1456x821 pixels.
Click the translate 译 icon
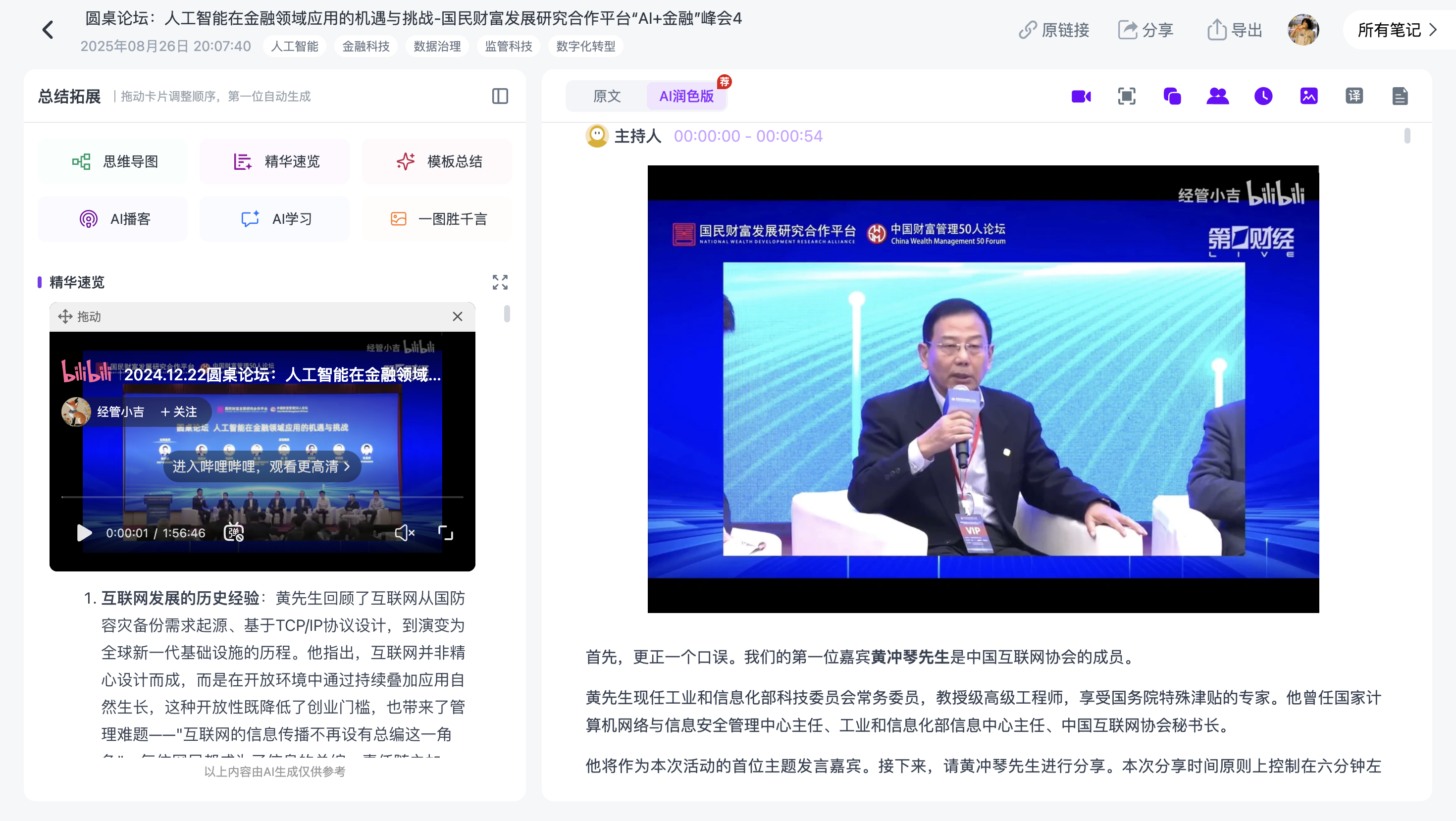point(1354,97)
